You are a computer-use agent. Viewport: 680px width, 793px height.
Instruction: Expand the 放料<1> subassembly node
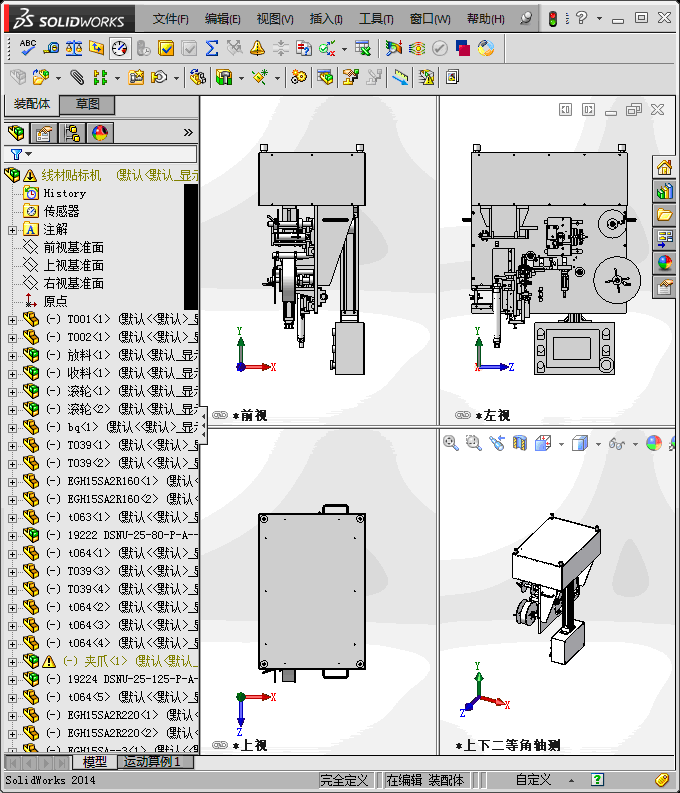pyautogui.click(x=13, y=356)
